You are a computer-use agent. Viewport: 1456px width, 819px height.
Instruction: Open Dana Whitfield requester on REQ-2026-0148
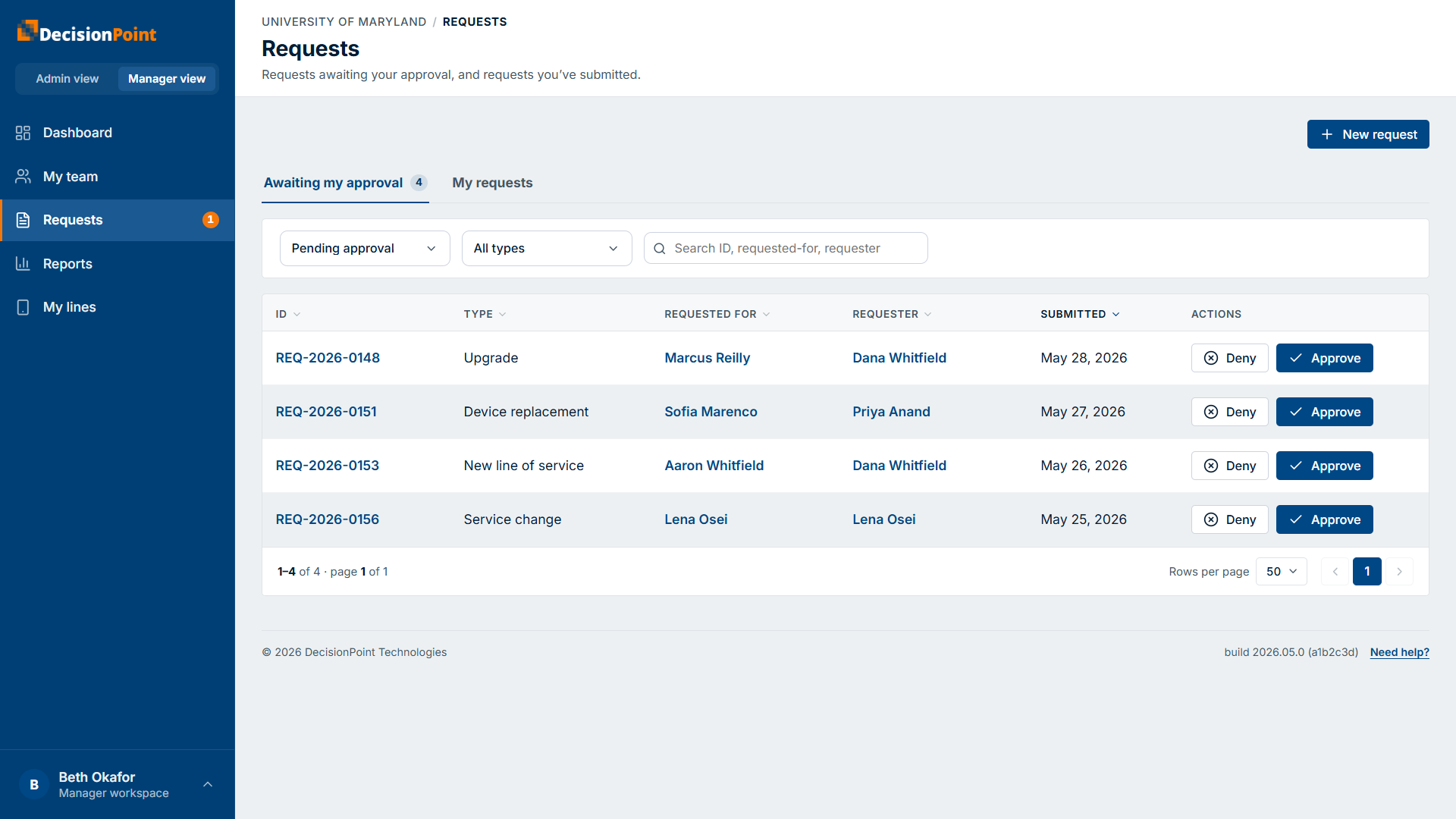(899, 358)
